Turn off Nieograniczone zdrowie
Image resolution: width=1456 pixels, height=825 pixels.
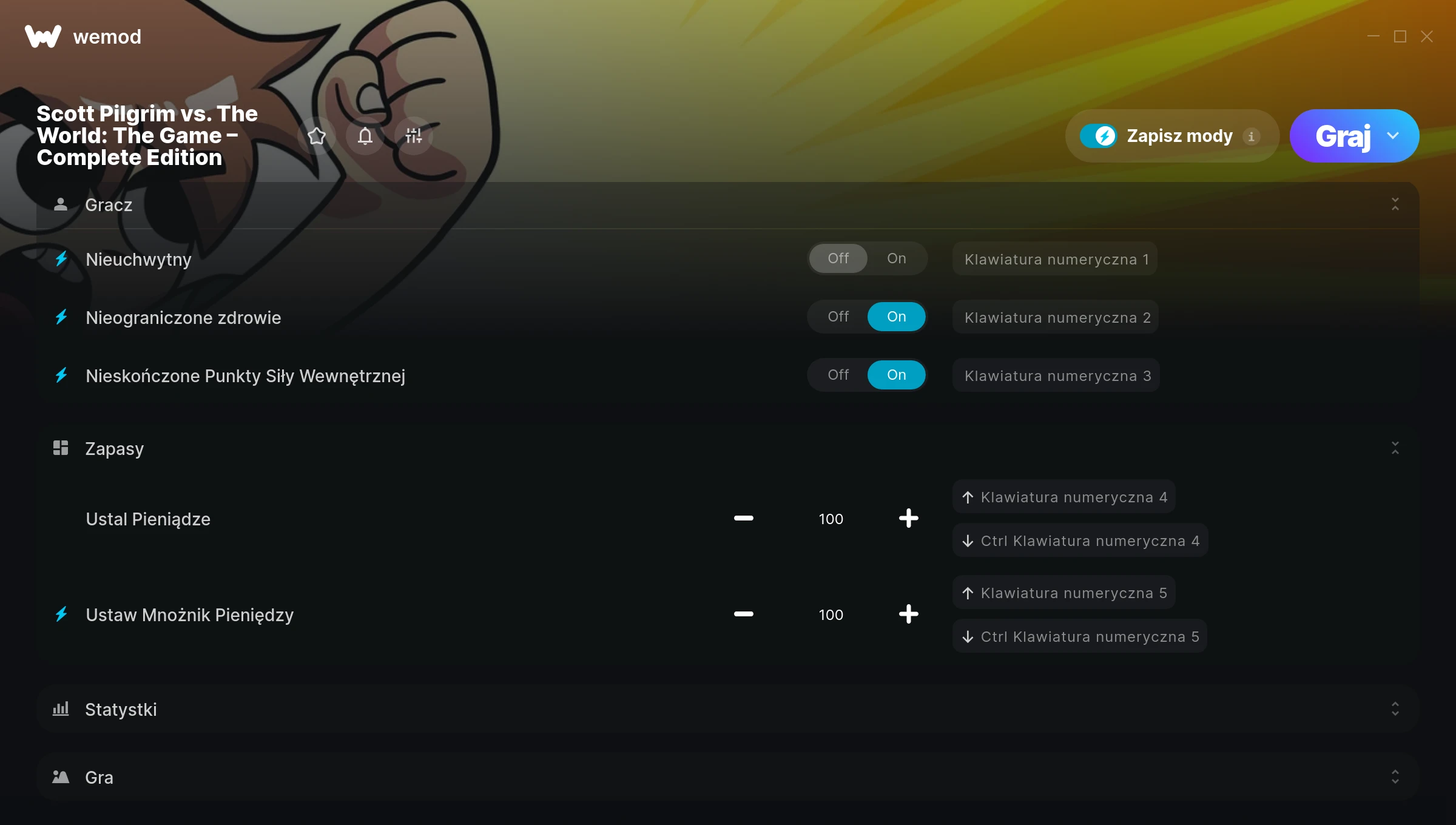coord(838,317)
